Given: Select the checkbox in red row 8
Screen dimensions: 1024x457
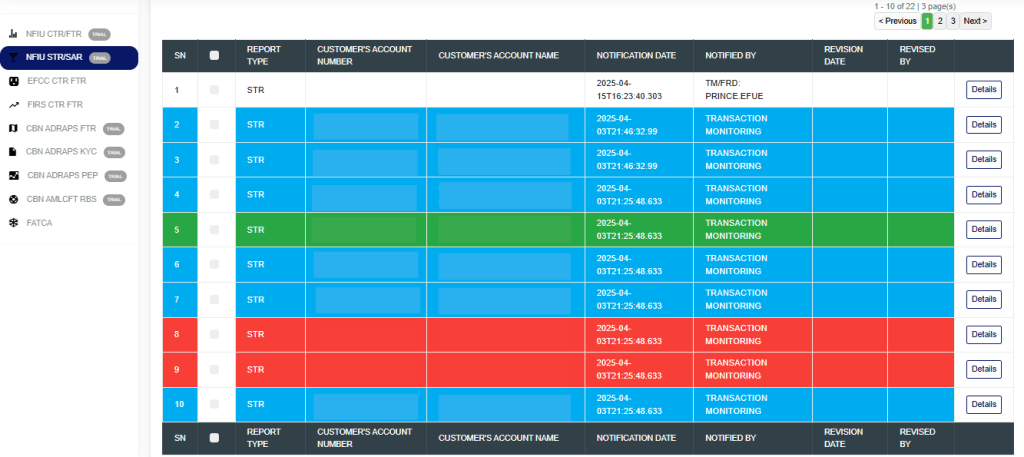Looking at the screenshot, I should pos(214,334).
